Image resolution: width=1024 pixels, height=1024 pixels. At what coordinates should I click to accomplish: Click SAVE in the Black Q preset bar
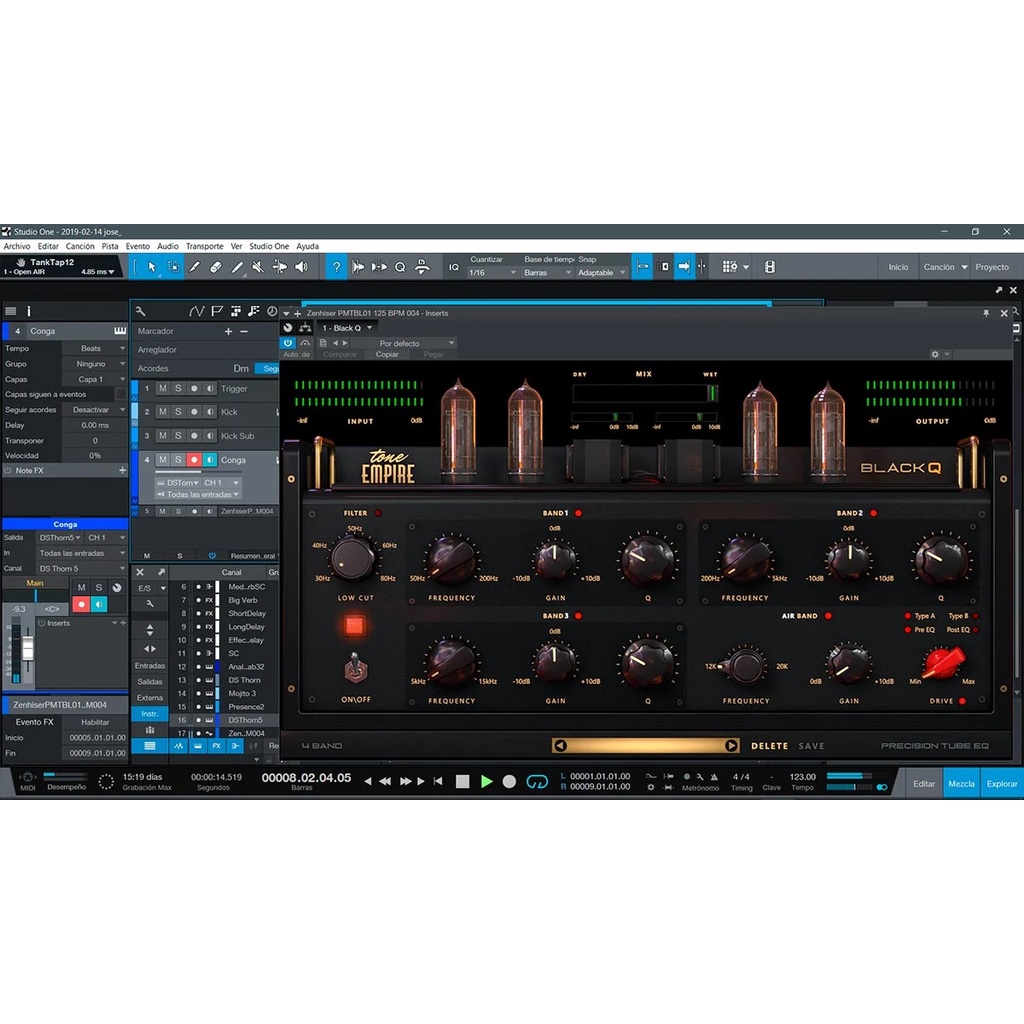[811, 746]
